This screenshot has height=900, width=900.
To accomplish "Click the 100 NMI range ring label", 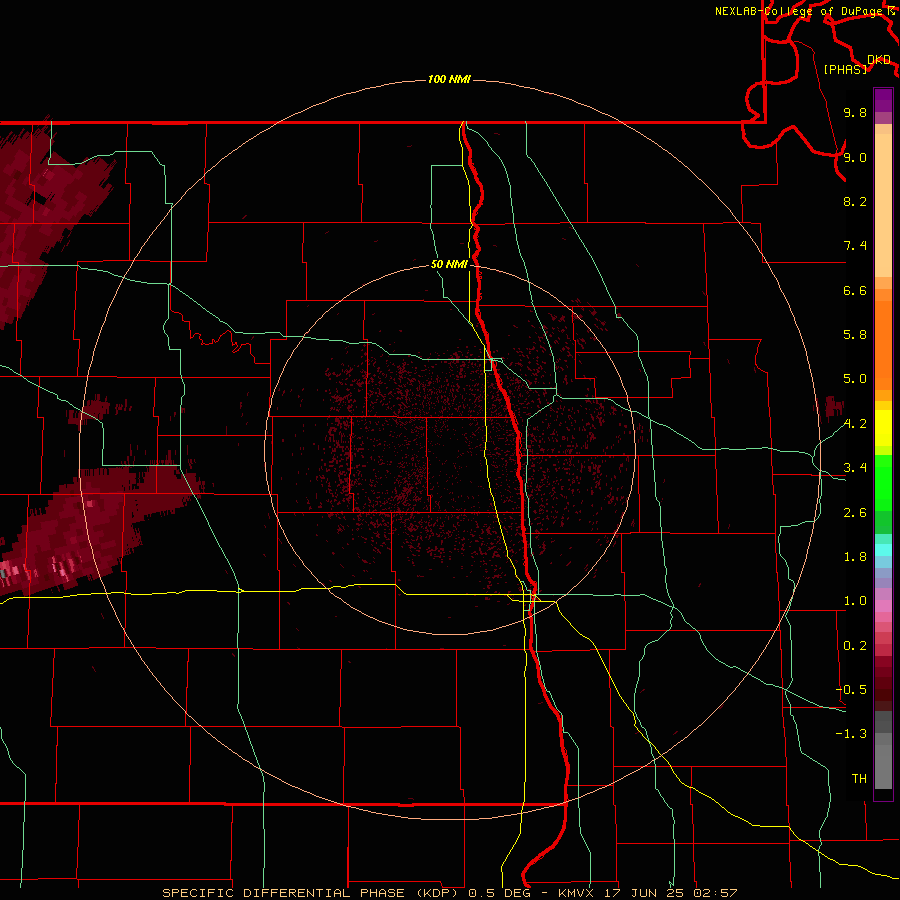I will click(x=449, y=79).
